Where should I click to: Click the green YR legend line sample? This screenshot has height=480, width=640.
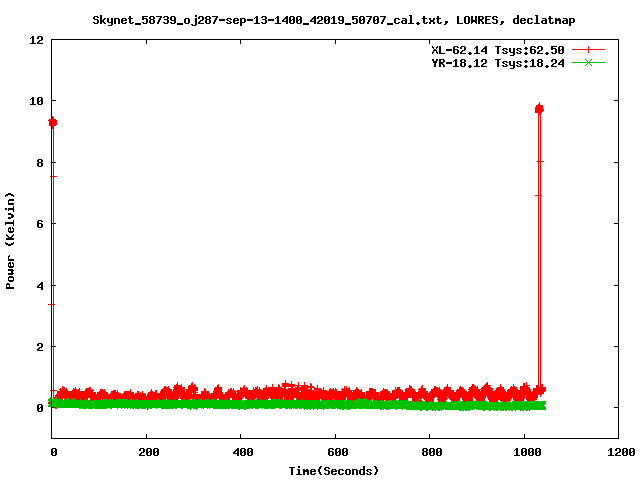pos(588,62)
